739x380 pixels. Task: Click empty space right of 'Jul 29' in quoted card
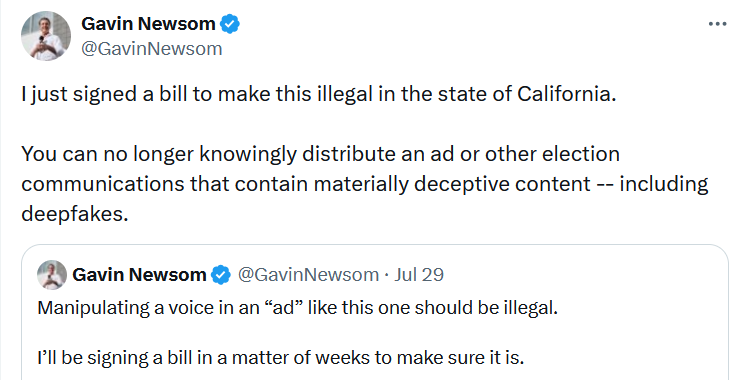(x=584, y=275)
